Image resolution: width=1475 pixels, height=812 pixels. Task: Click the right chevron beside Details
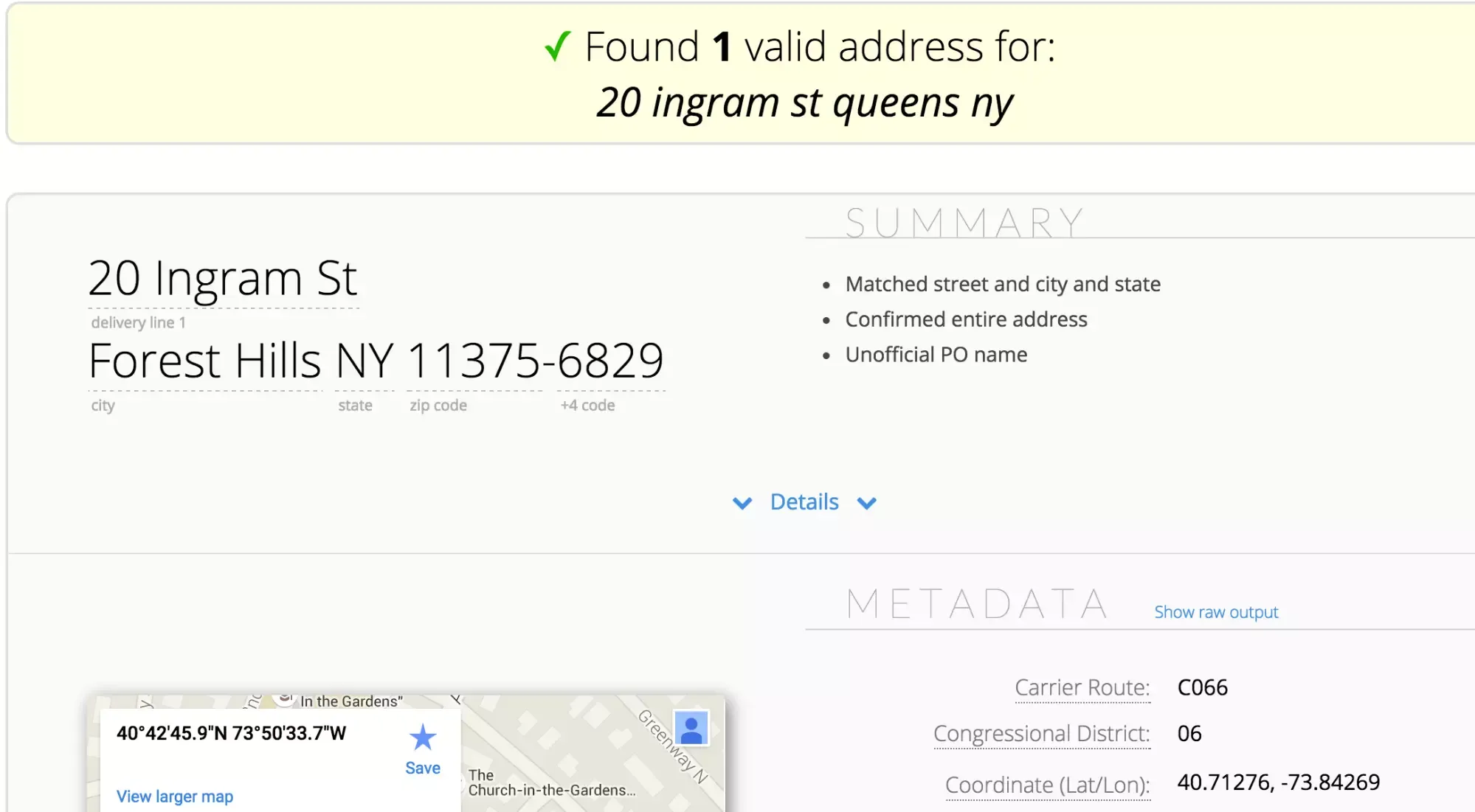[867, 502]
